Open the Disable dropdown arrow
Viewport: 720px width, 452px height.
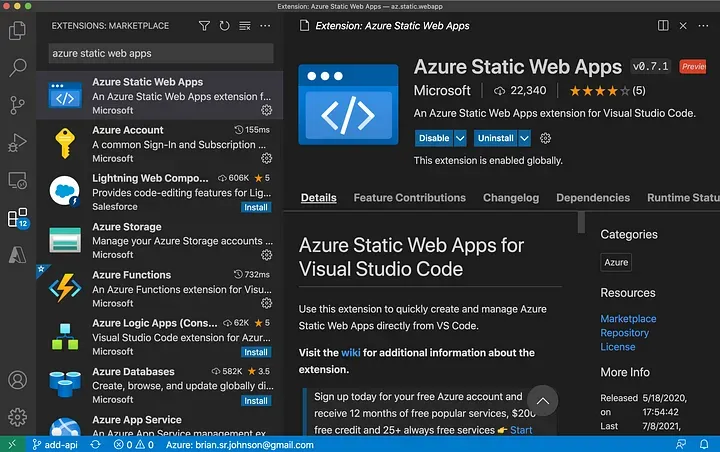click(x=460, y=138)
